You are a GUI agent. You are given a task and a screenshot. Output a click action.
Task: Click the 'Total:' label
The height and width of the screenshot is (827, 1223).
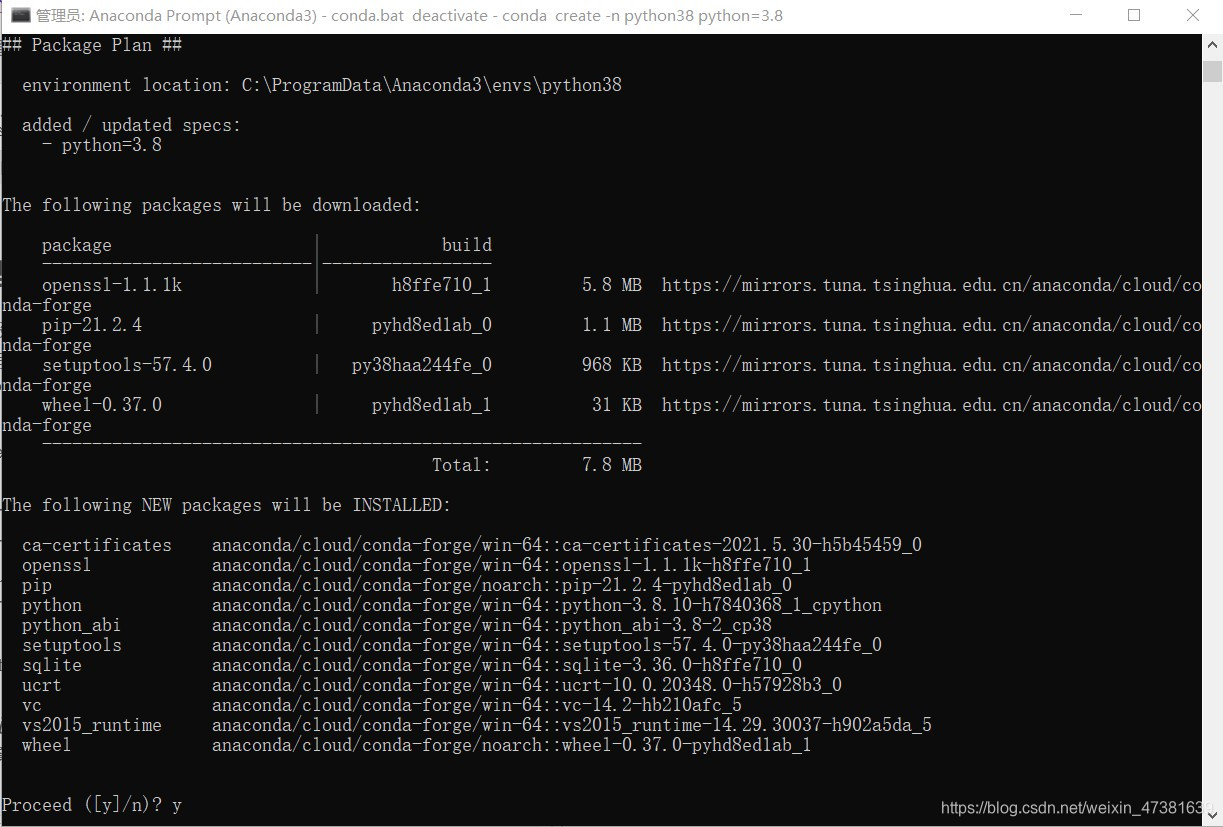[x=462, y=465]
